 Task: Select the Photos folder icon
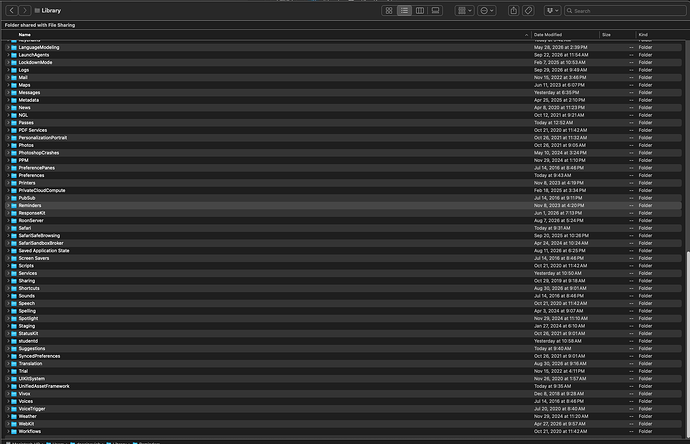14,145
